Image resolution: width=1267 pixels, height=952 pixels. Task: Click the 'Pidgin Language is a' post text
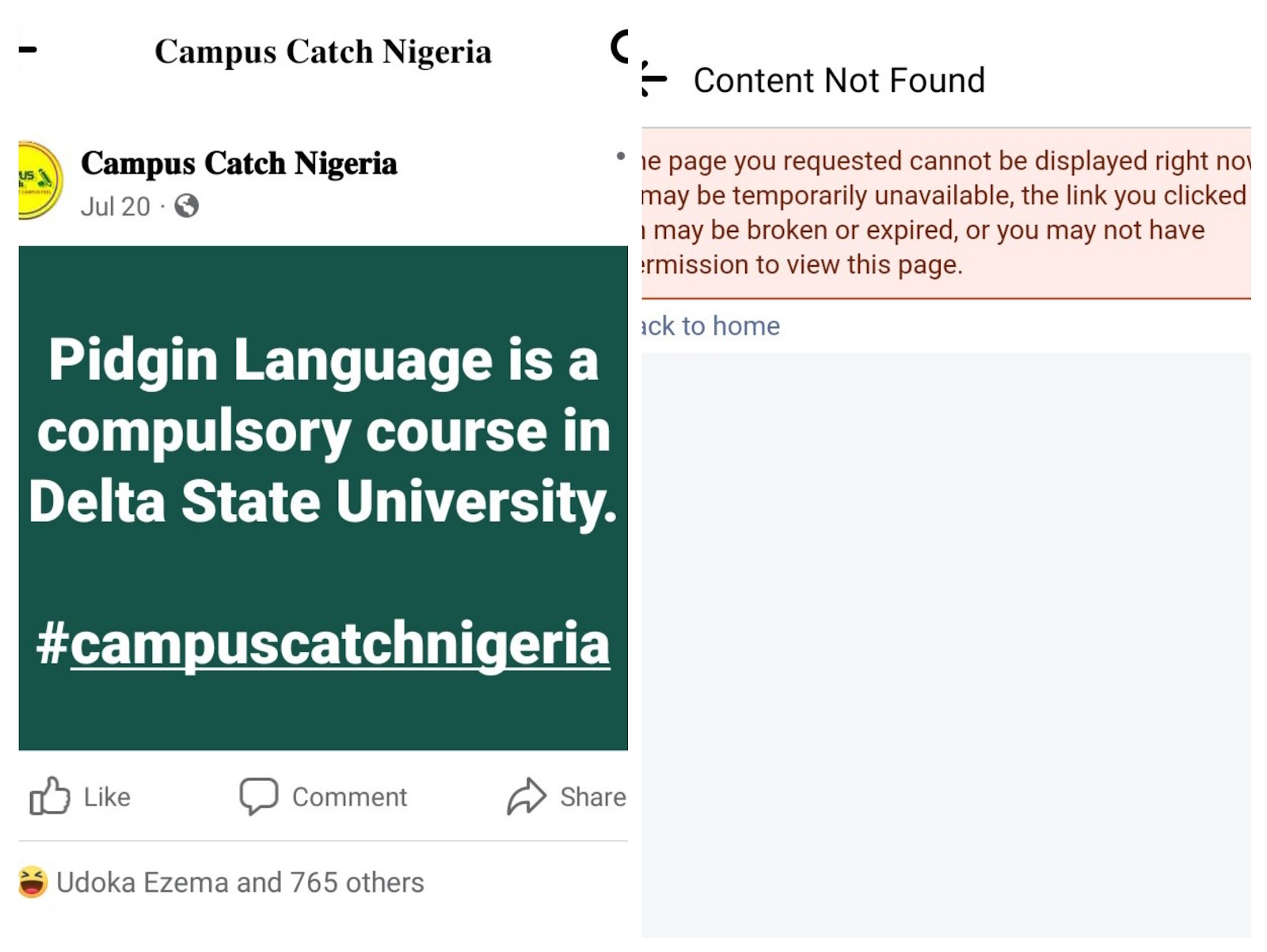coord(323,360)
